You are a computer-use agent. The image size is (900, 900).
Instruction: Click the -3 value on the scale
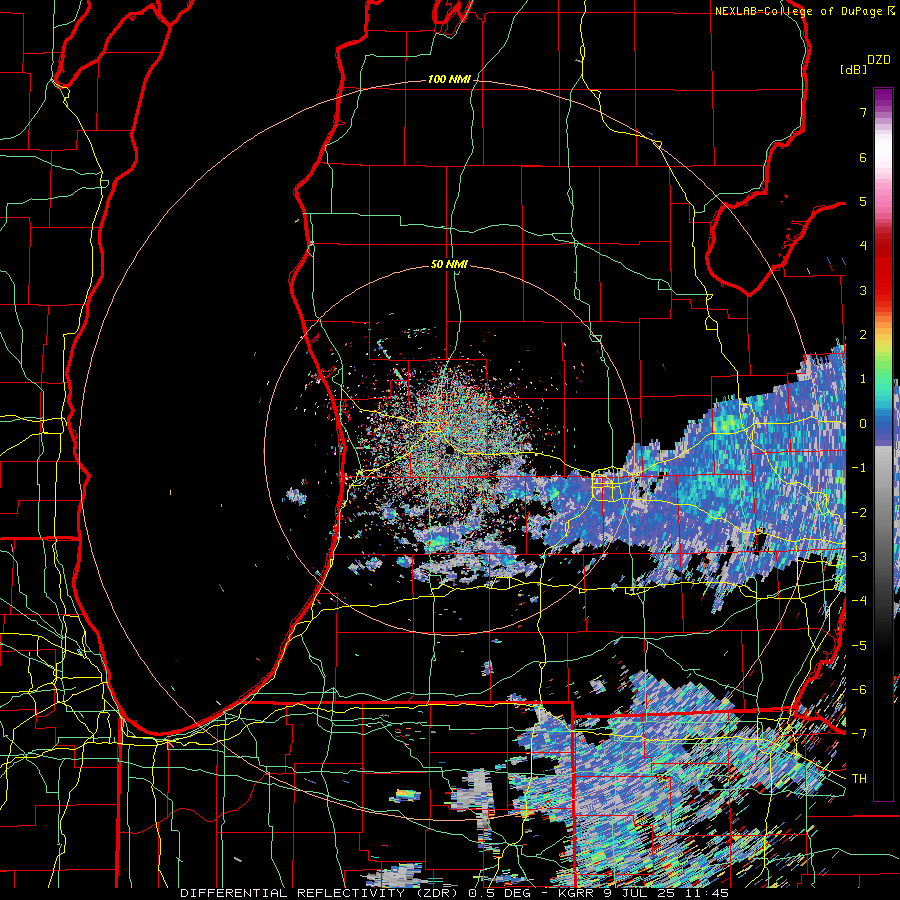pos(859,556)
